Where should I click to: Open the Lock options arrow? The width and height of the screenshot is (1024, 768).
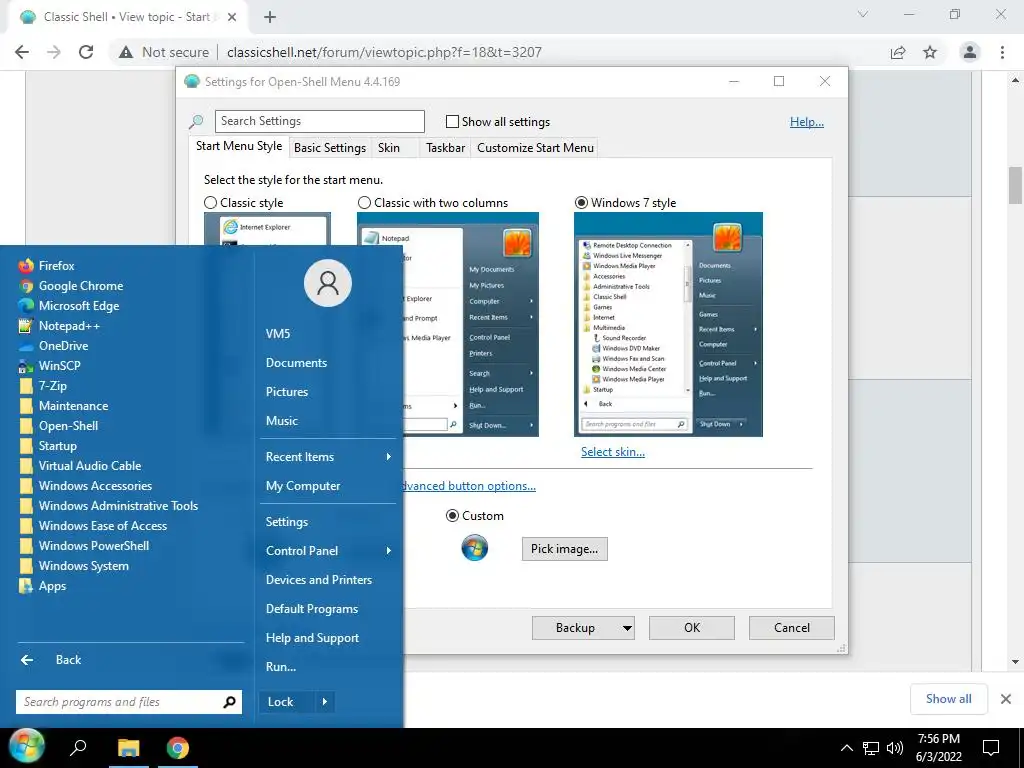[x=325, y=702]
